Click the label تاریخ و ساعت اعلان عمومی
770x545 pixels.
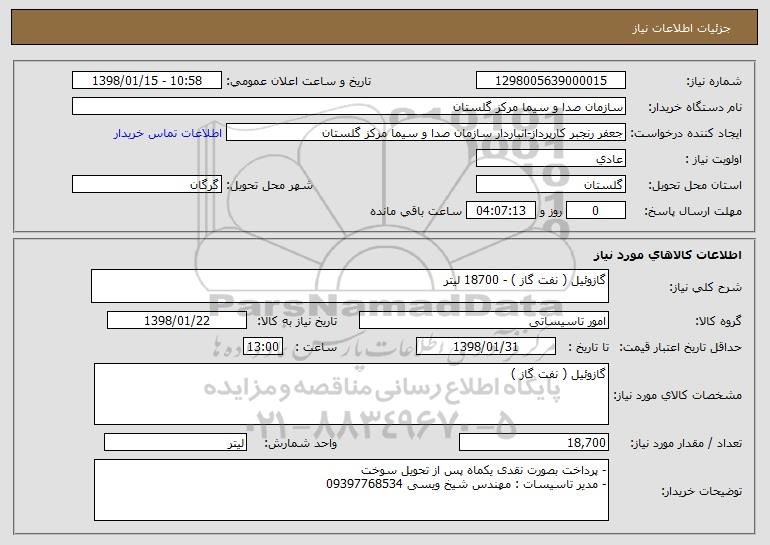(x=299, y=82)
